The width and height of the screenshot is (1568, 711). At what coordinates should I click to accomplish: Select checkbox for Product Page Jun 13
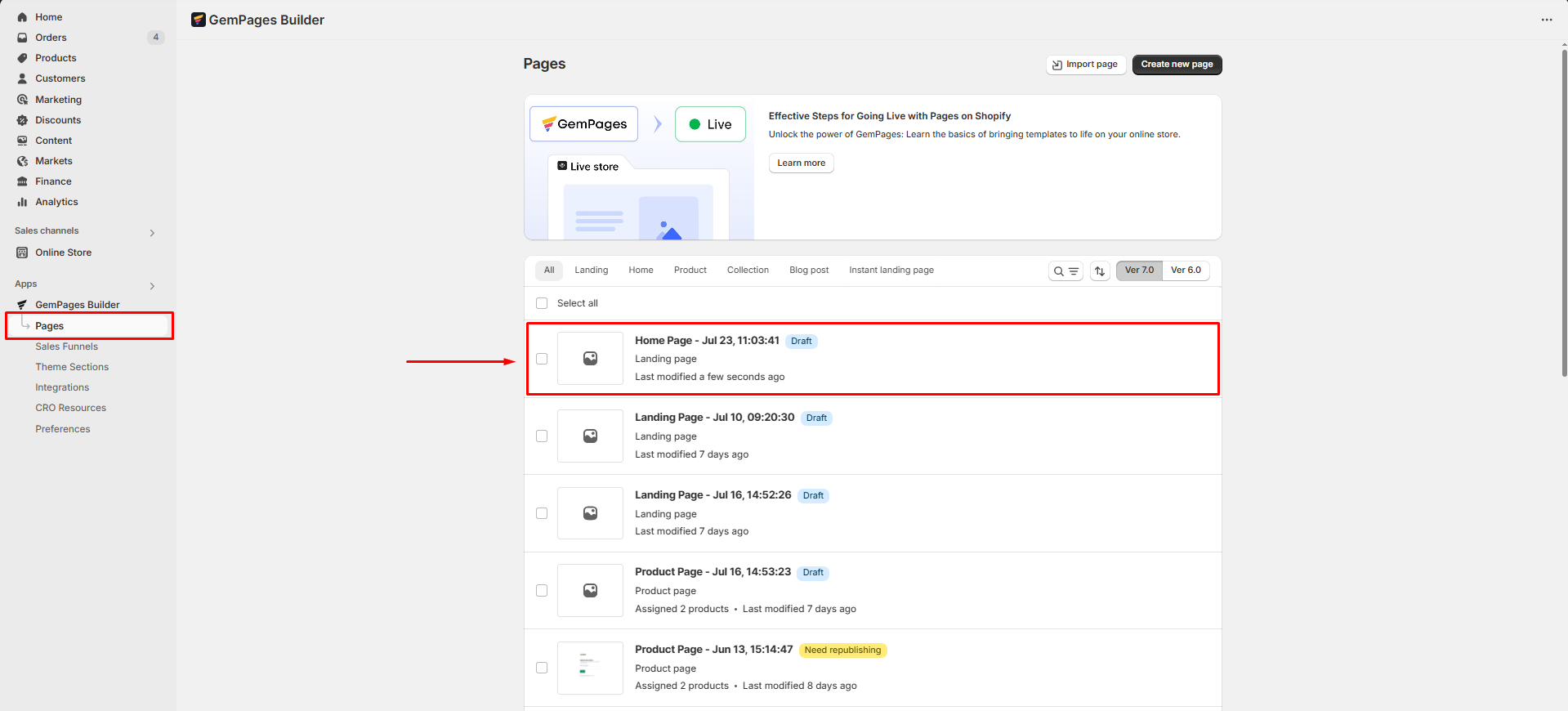pos(542,668)
